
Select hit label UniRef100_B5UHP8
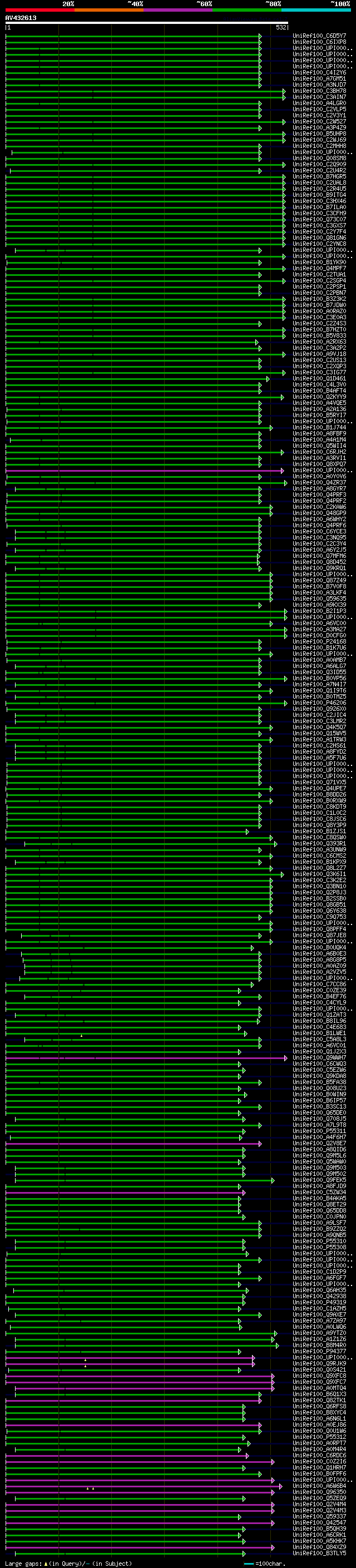319,134
